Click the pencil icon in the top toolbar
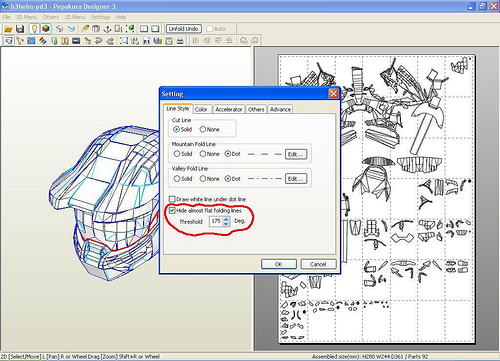The image size is (500, 361). (85, 29)
